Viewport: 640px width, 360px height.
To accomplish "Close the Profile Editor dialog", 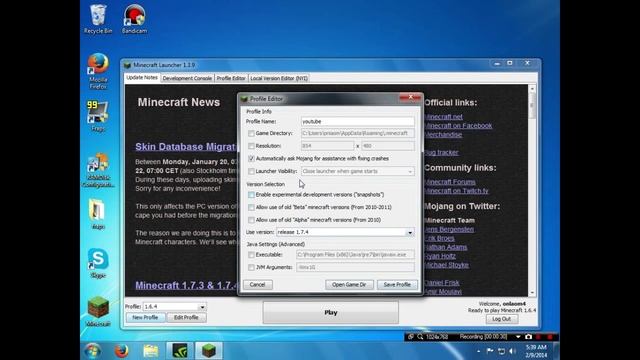I will coord(410,97).
